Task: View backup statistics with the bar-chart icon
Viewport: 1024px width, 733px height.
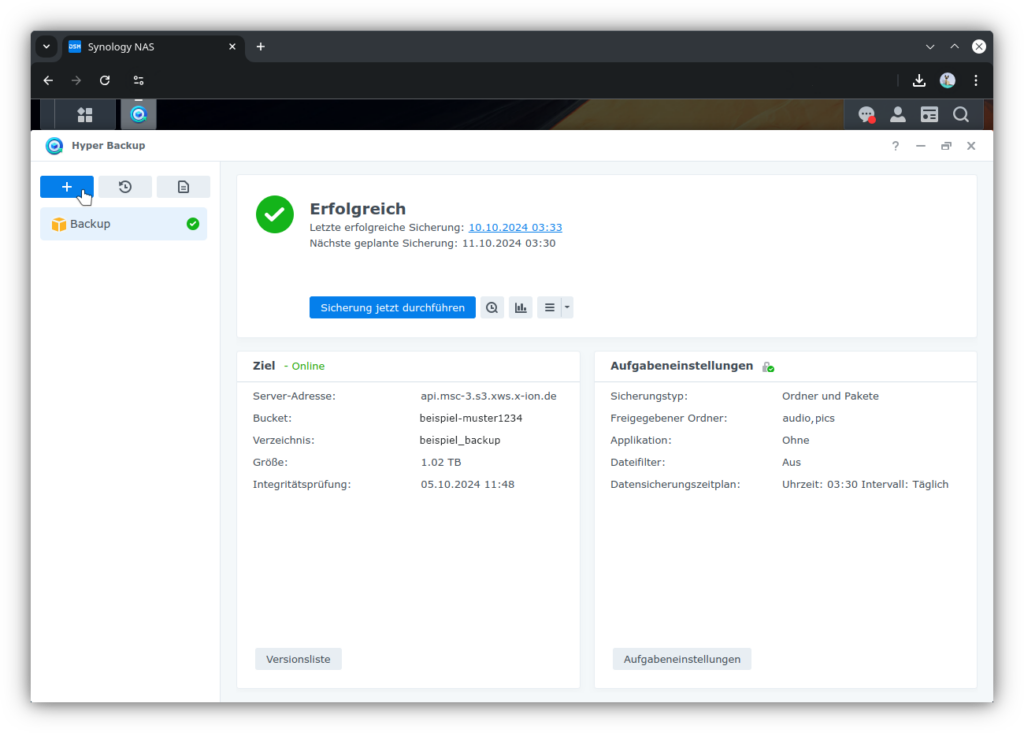Action: (x=520, y=307)
